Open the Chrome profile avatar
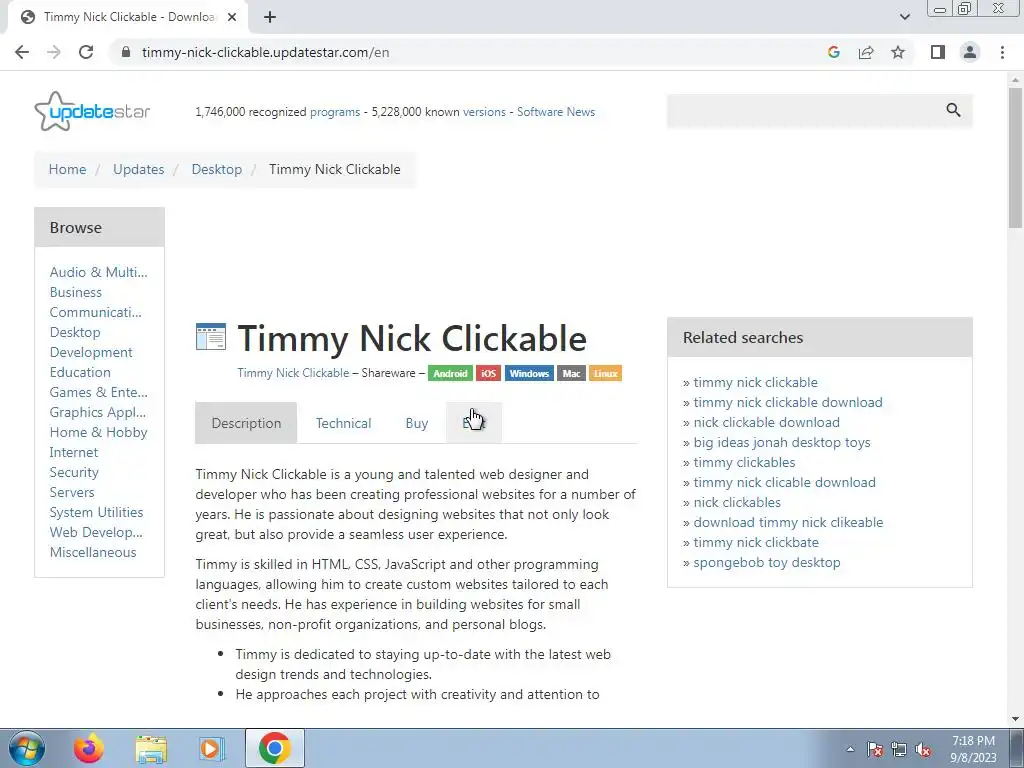 pyautogui.click(x=970, y=52)
